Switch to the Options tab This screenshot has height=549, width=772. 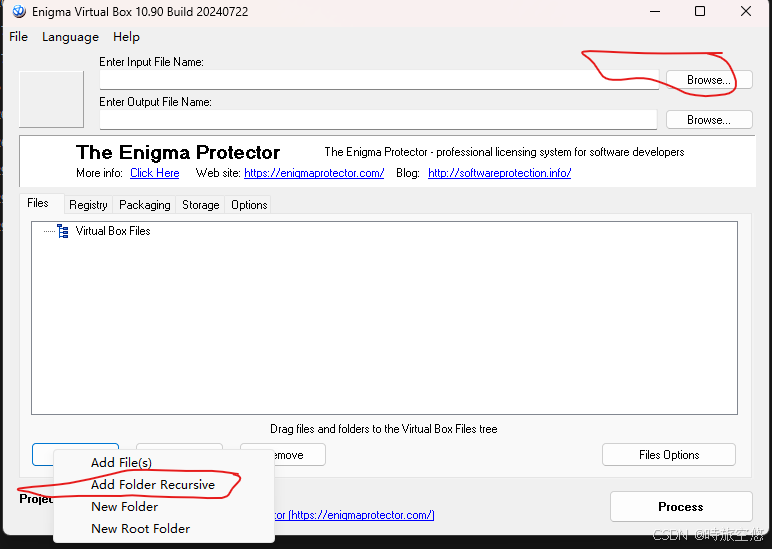pyautogui.click(x=249, y=205)
